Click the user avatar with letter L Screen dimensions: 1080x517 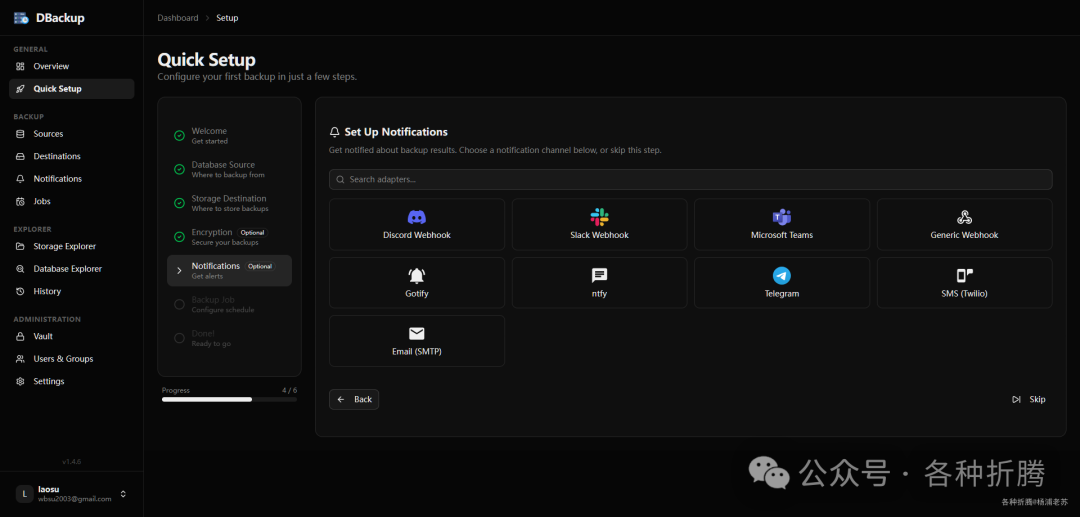coord(25,494)
